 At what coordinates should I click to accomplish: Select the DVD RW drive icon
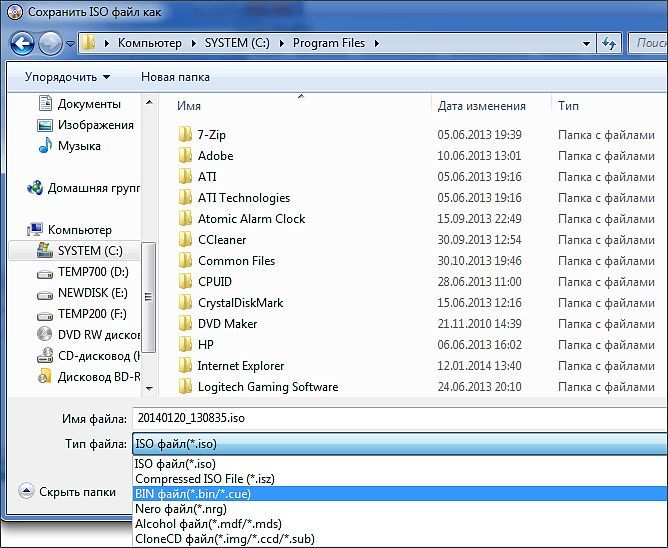click(x=45, y=335)
